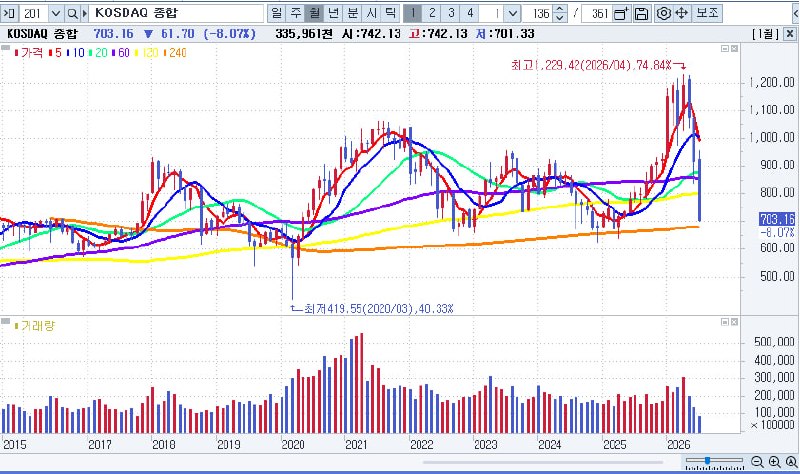Click the price pane menu icon above 가격
The image size is (800, 474).
point(6,47)
